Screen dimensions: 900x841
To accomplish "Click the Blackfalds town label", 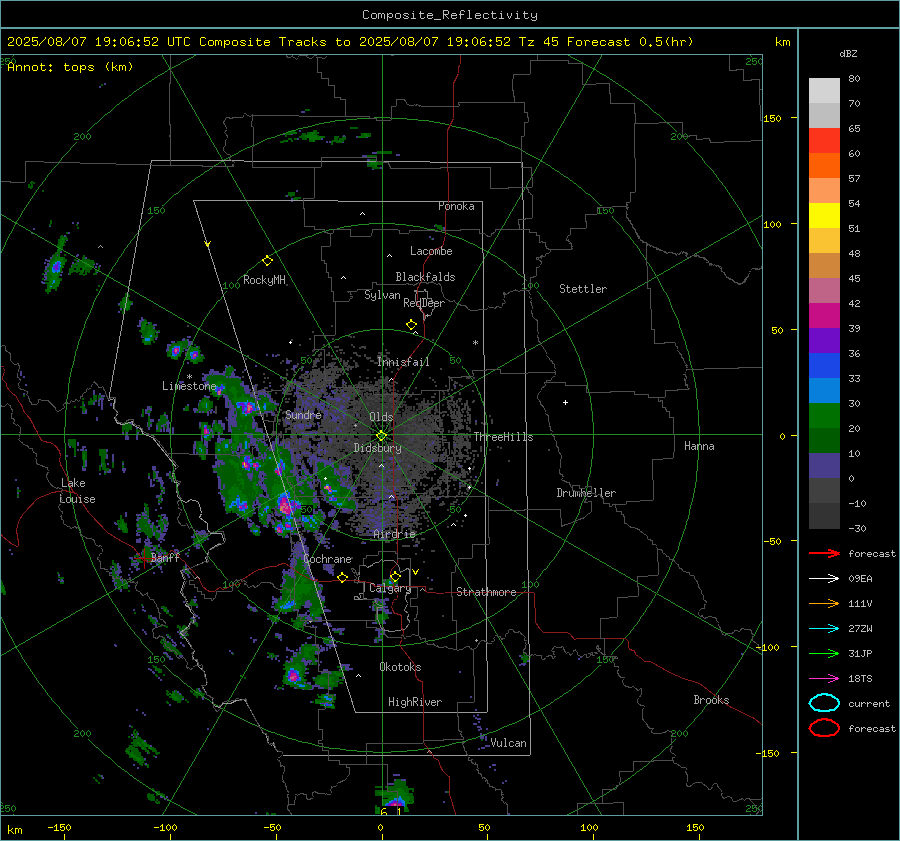I will [425, 277].
